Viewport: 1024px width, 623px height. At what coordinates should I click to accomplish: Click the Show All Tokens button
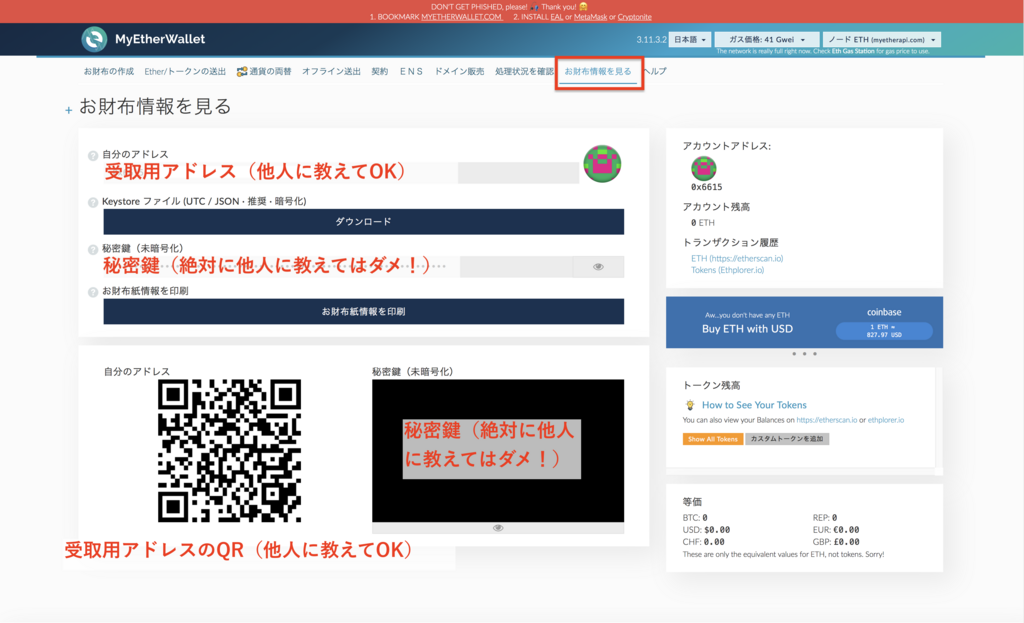tap(712, 439)
